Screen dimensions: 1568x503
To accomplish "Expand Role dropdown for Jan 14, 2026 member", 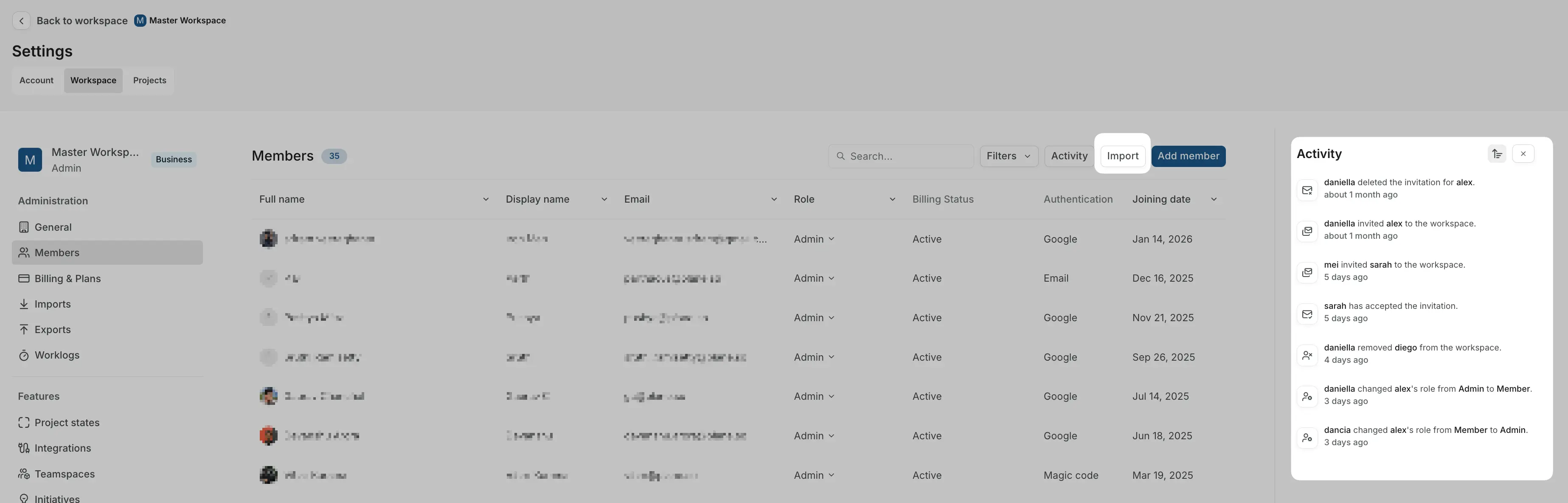I will tap(814, 239).
